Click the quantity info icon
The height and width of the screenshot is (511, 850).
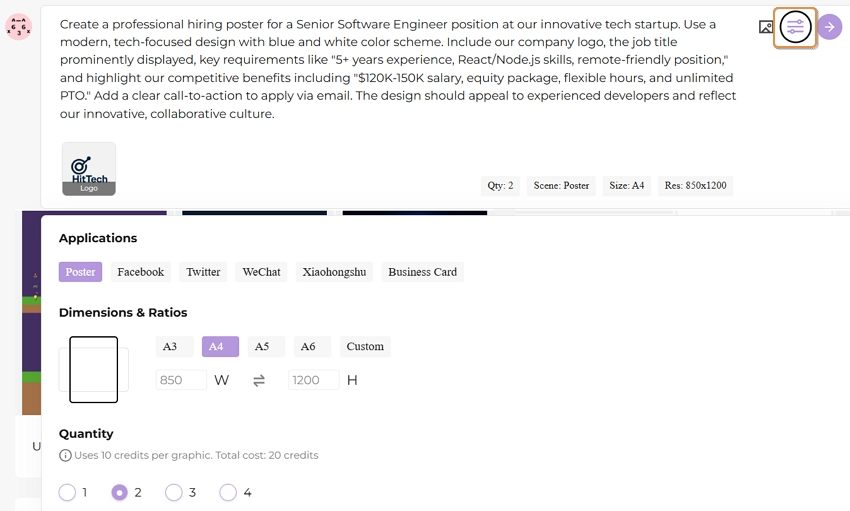pyautogui.click(x=65, y=455)
